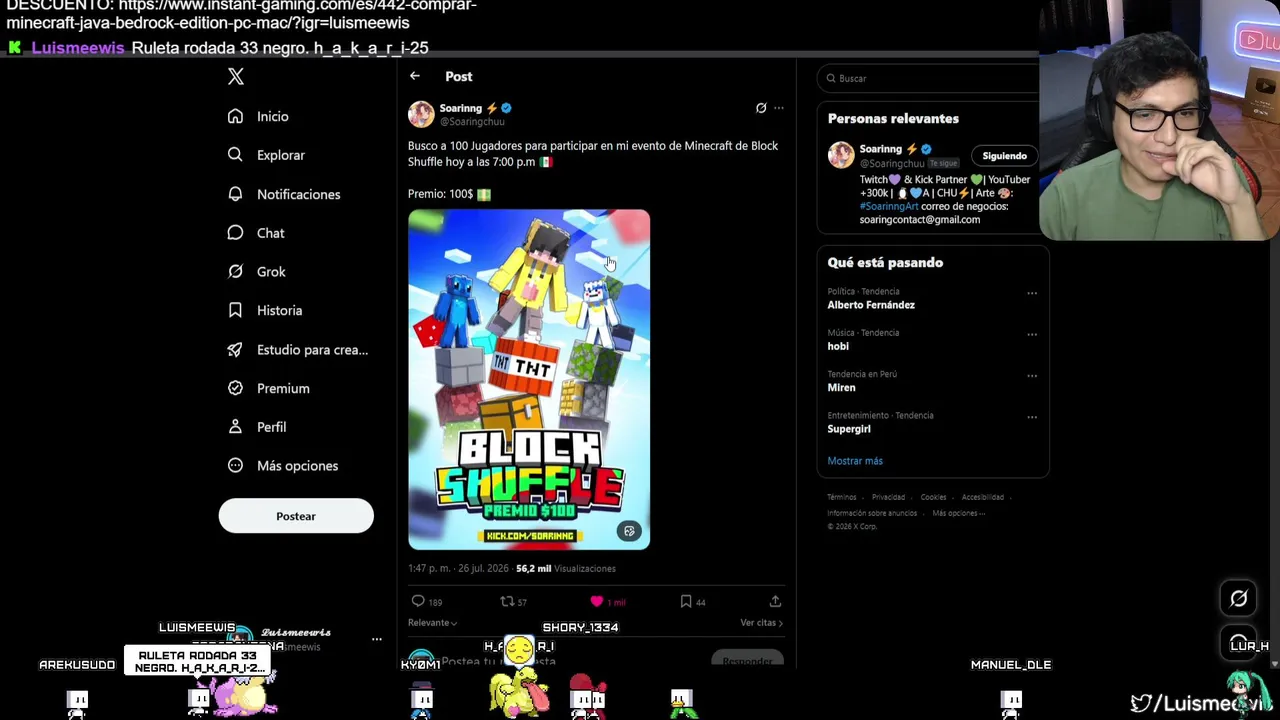The height and width of the screenshot is (720, 1280).
Task: Click the @Soaringchuu handle on the post
Action: tap(472, 122)
